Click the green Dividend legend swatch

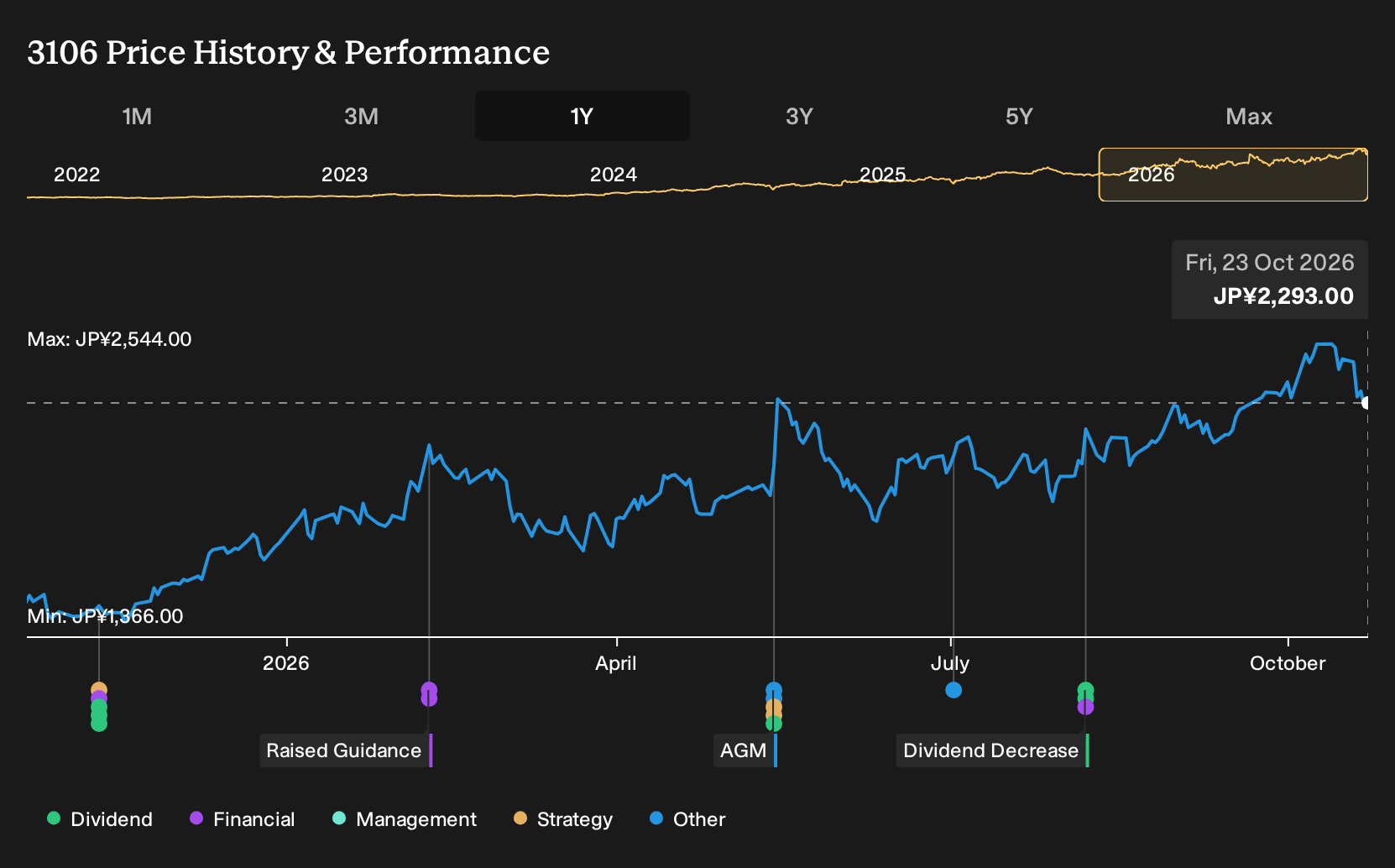pyautogui.click(x=54, y=818)
